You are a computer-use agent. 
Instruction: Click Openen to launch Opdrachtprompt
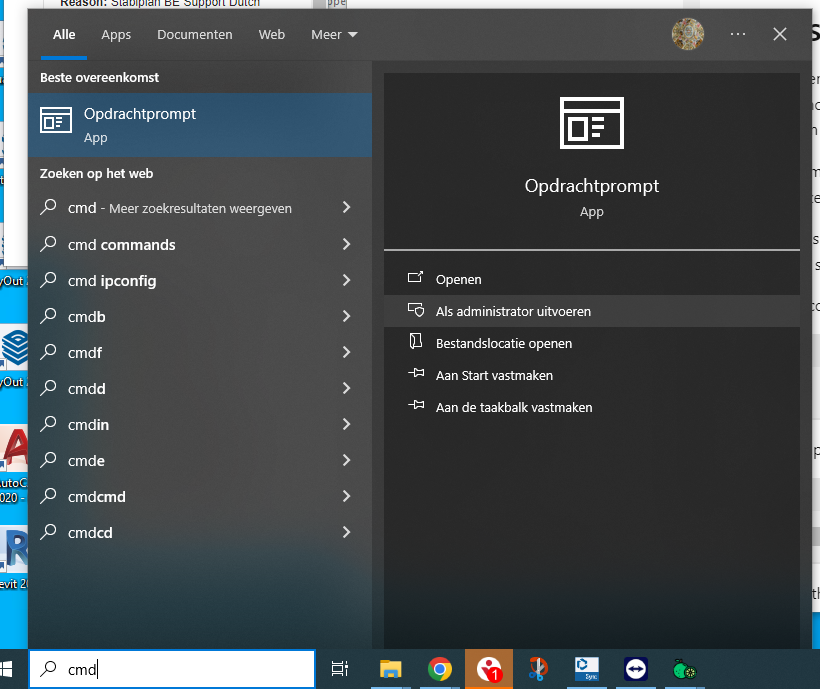pyautogui.click(x=591, y=279)
